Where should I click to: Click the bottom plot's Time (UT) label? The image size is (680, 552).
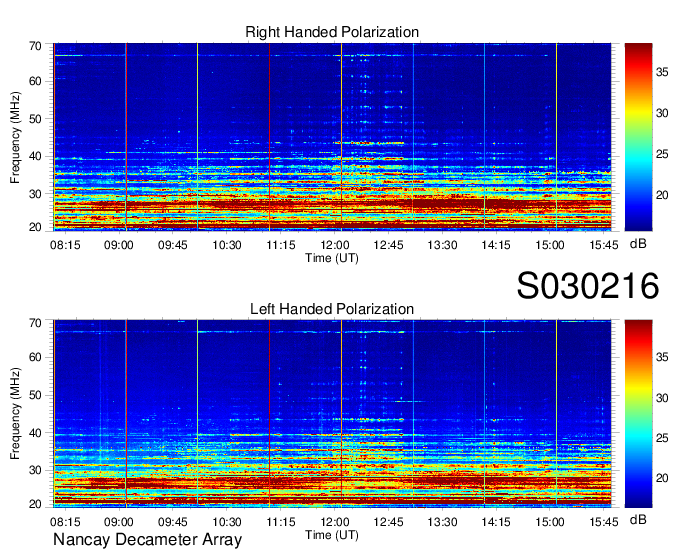332,535
